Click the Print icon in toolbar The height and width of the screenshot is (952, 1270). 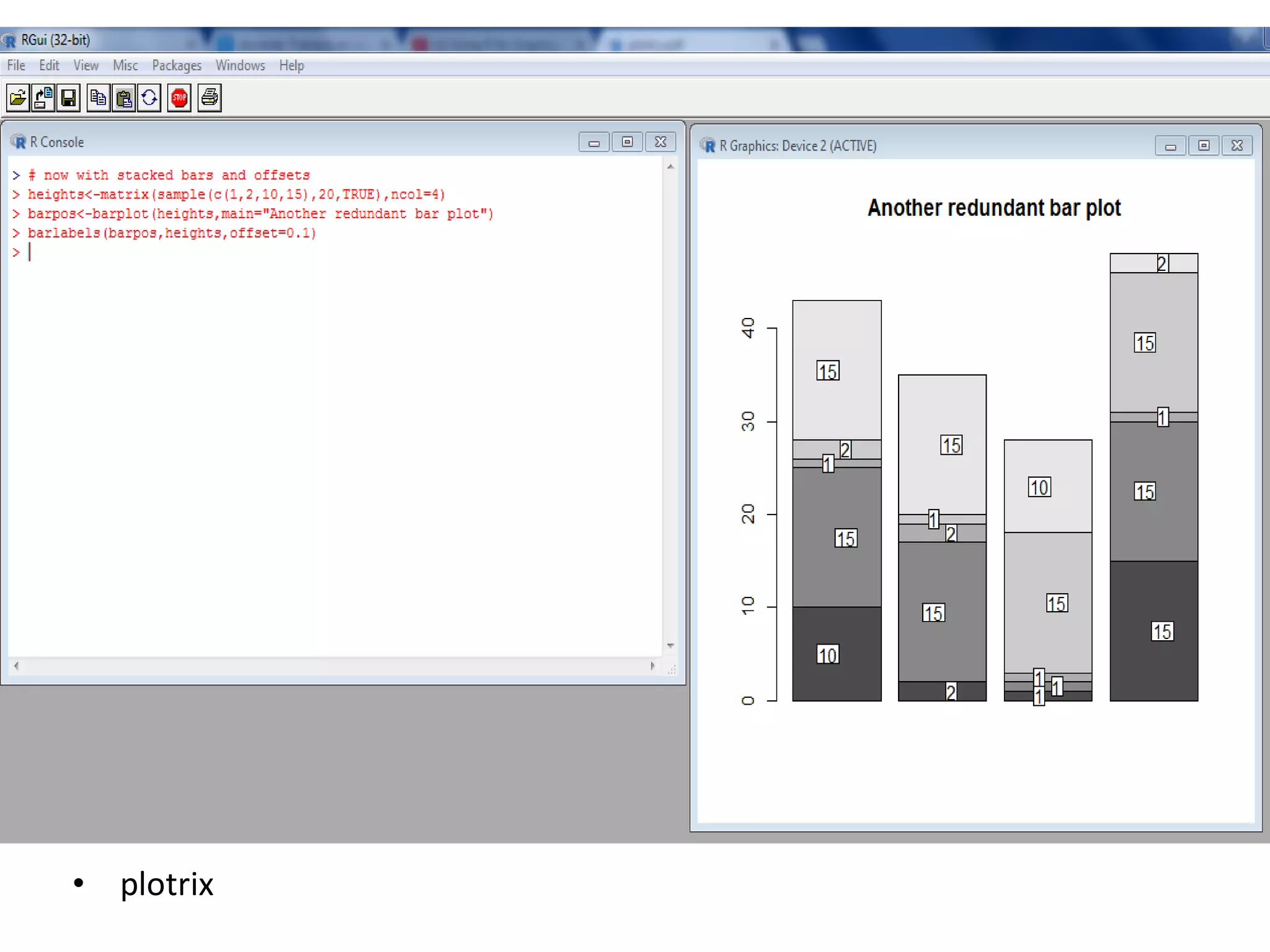[210, 98]
